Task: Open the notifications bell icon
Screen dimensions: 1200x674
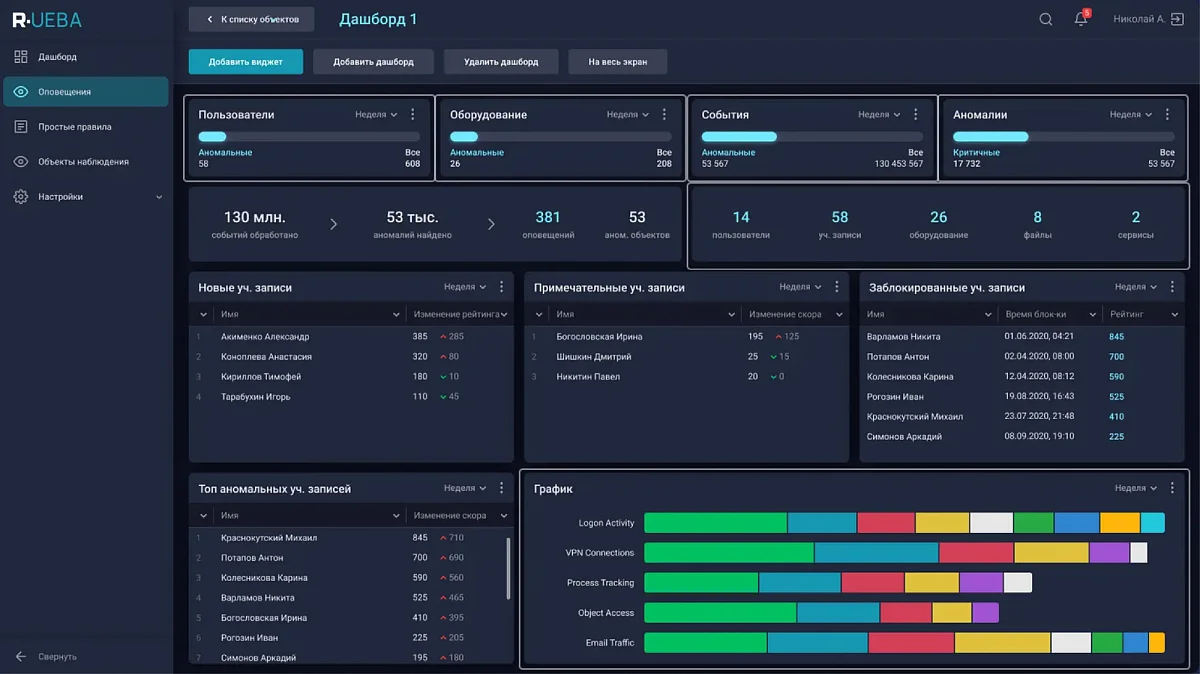Action: (x=1081, y=19)
